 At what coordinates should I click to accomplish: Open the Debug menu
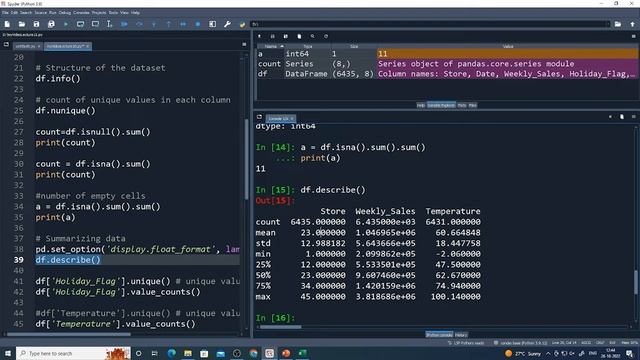coord(65,13)
